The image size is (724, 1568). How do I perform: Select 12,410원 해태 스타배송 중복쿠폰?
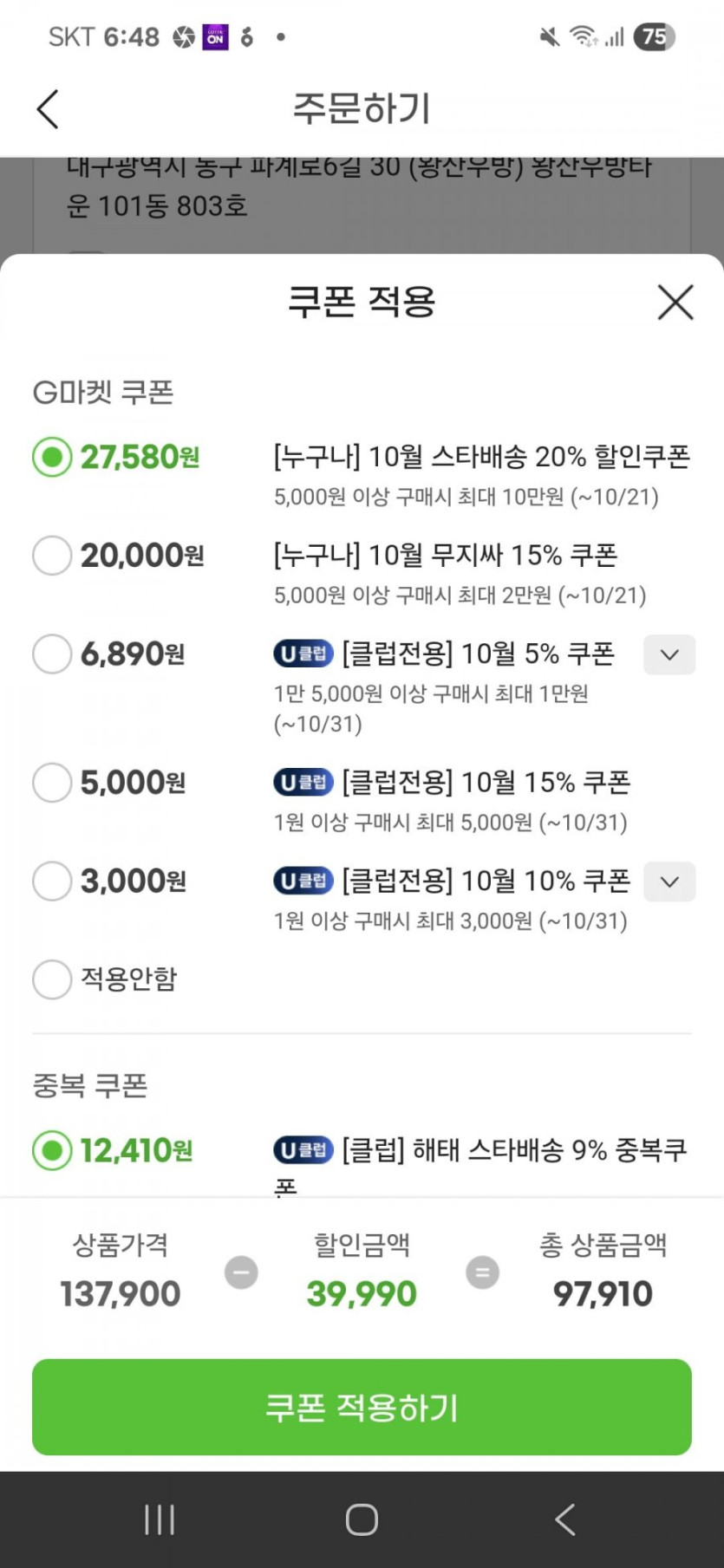tap(52, 1150)
